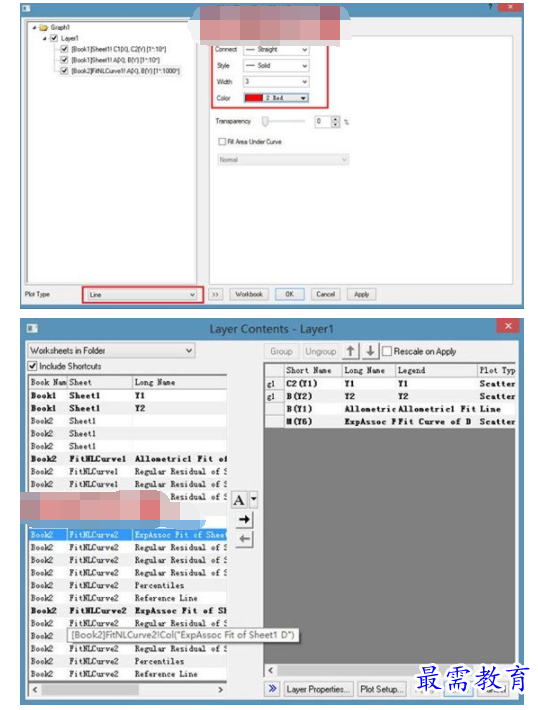
Task: Open the disabled Normal fill dropdown
Action: click(x=283, y=159)
